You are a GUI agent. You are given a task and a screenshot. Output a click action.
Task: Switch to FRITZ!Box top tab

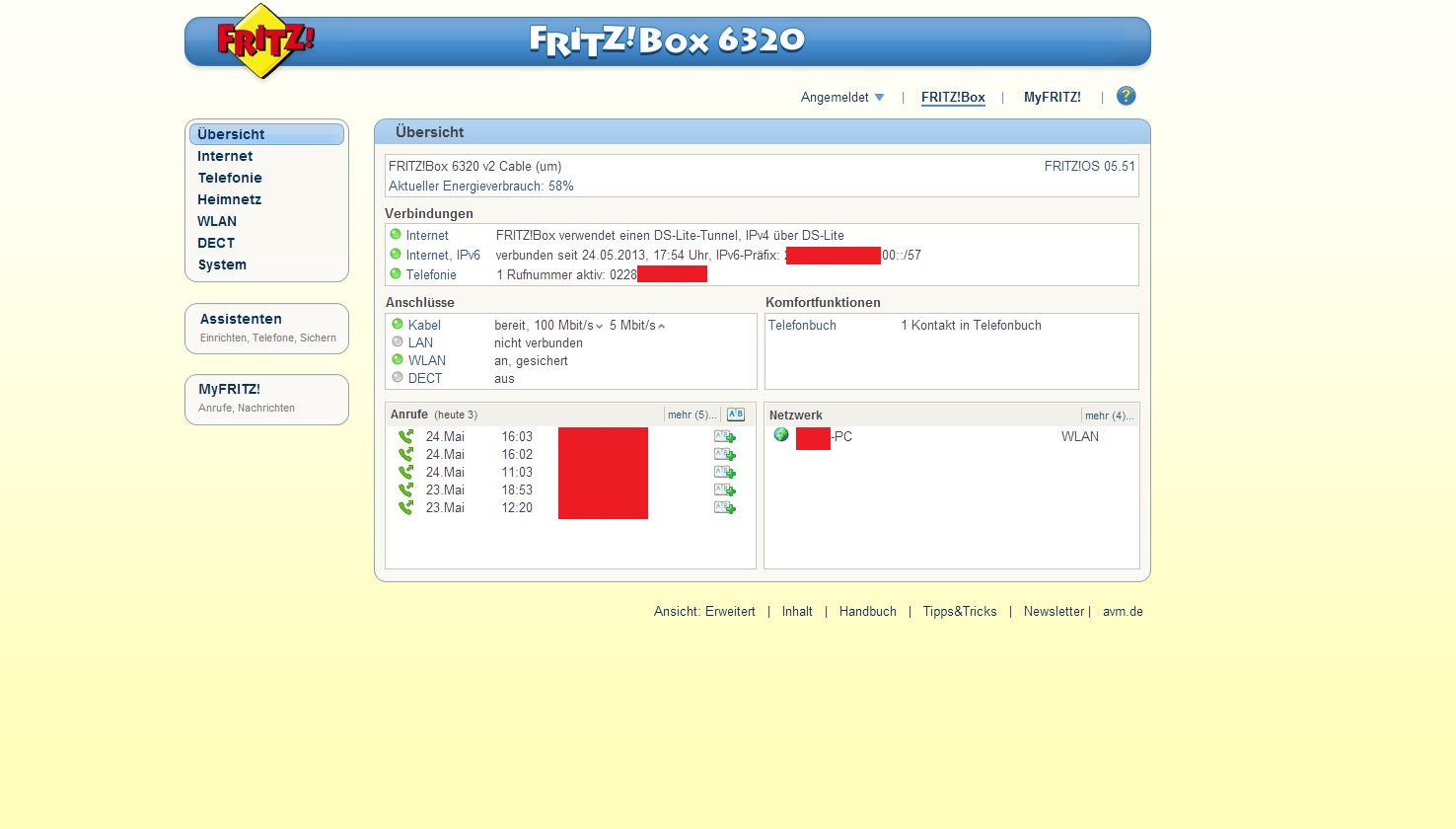tap(953, 97)
